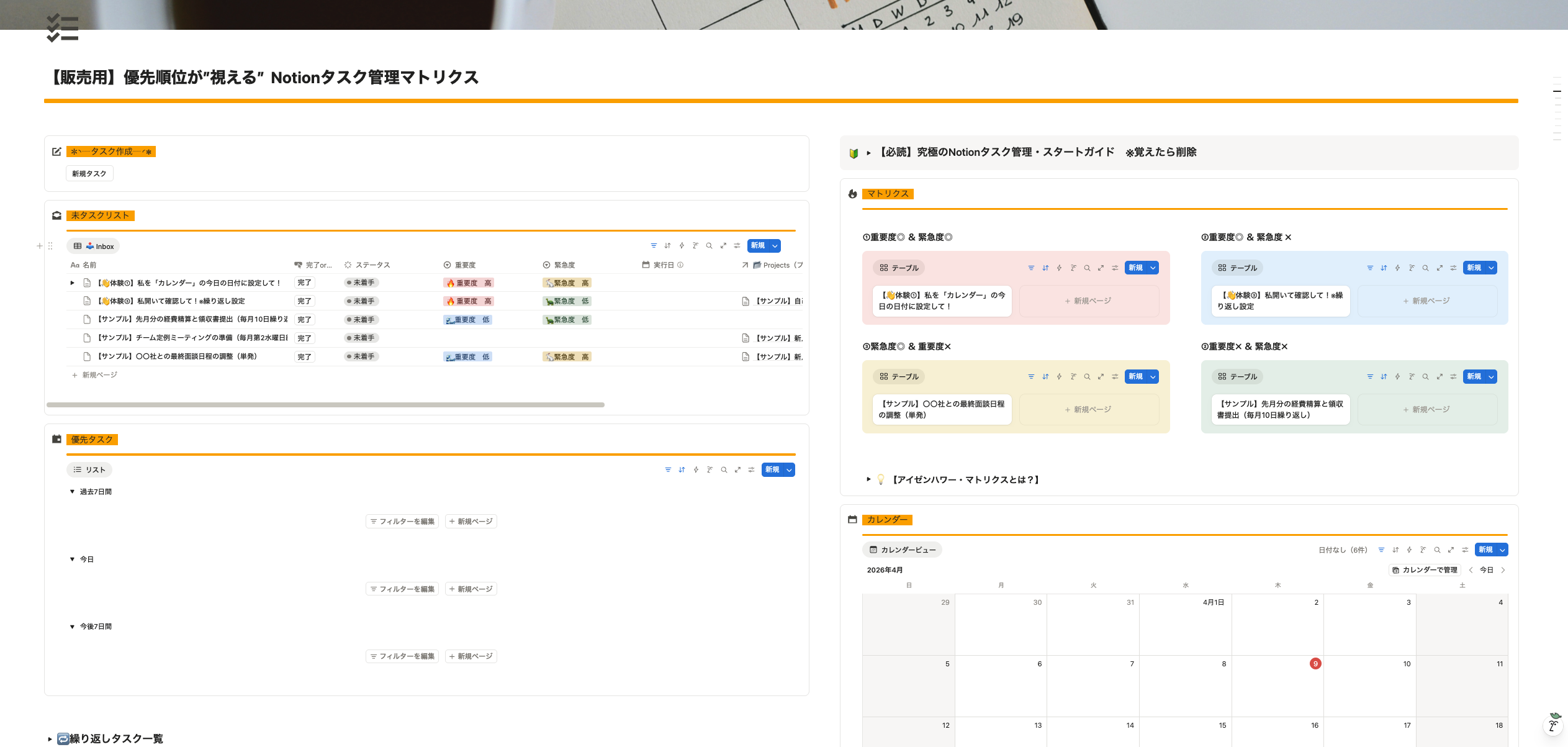Open sort icon in yellow 緊急度◎&重要度✕ table
This screenshot has height=747, width=1568.
tap(1045, 377)
